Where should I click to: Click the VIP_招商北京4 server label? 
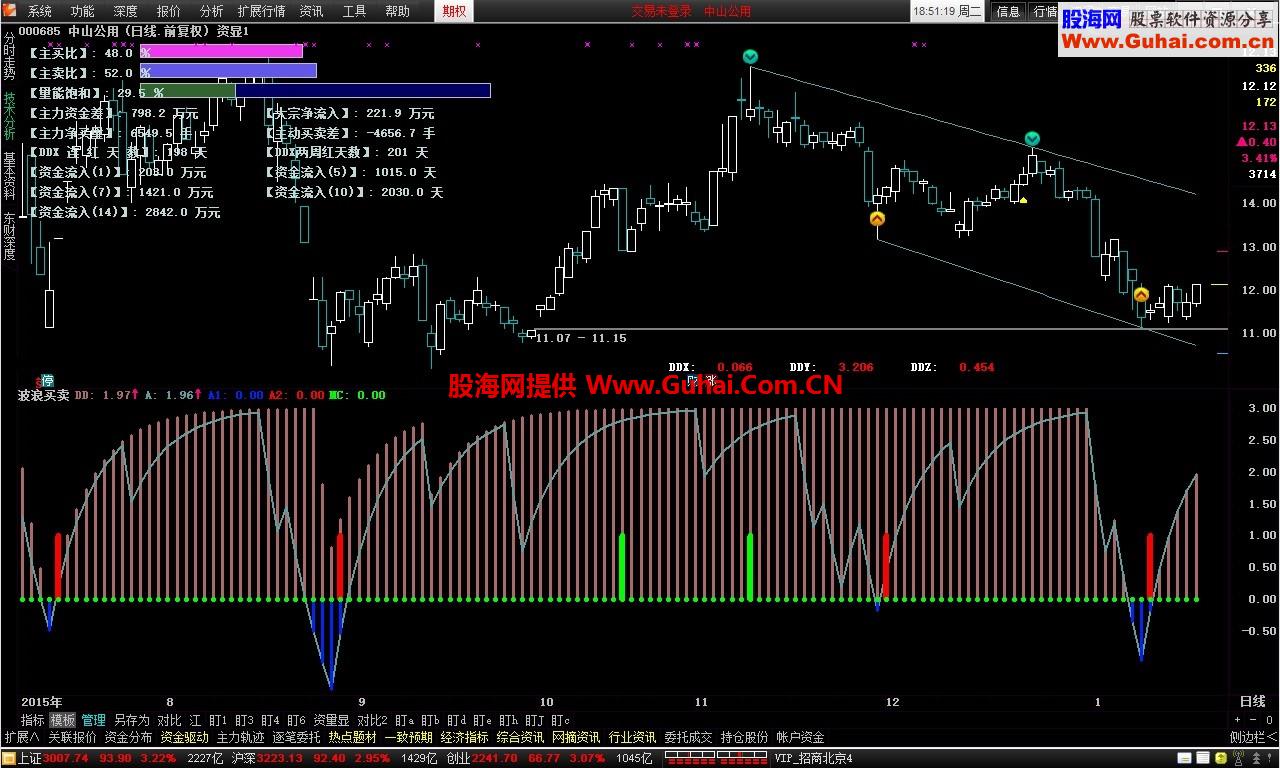(814, 759)
